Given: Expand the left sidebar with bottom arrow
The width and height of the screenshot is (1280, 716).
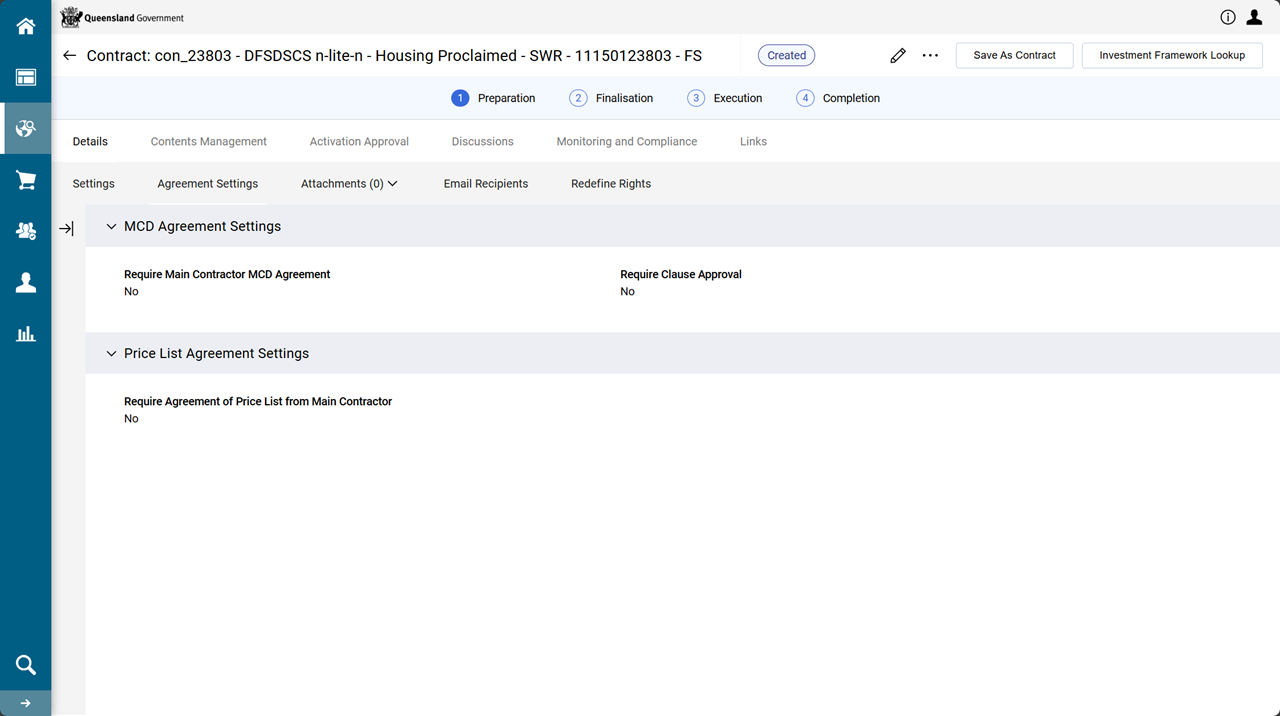Looking at the screenshot, I should pos(25,703).
